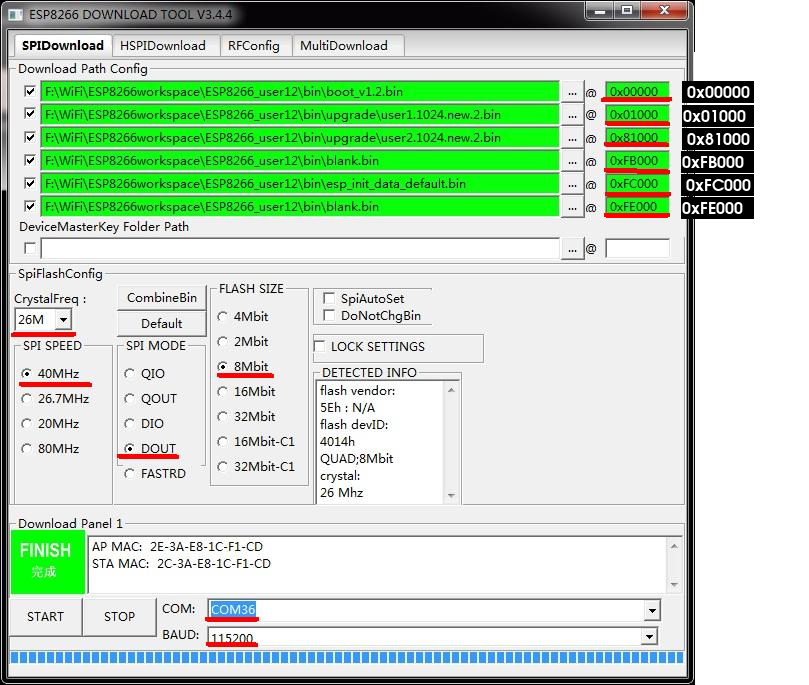The image size is (809, 685).
Task: Click the MAC log scrollbar up arrow
Action: pyautogui.click(x=674, y=546)
